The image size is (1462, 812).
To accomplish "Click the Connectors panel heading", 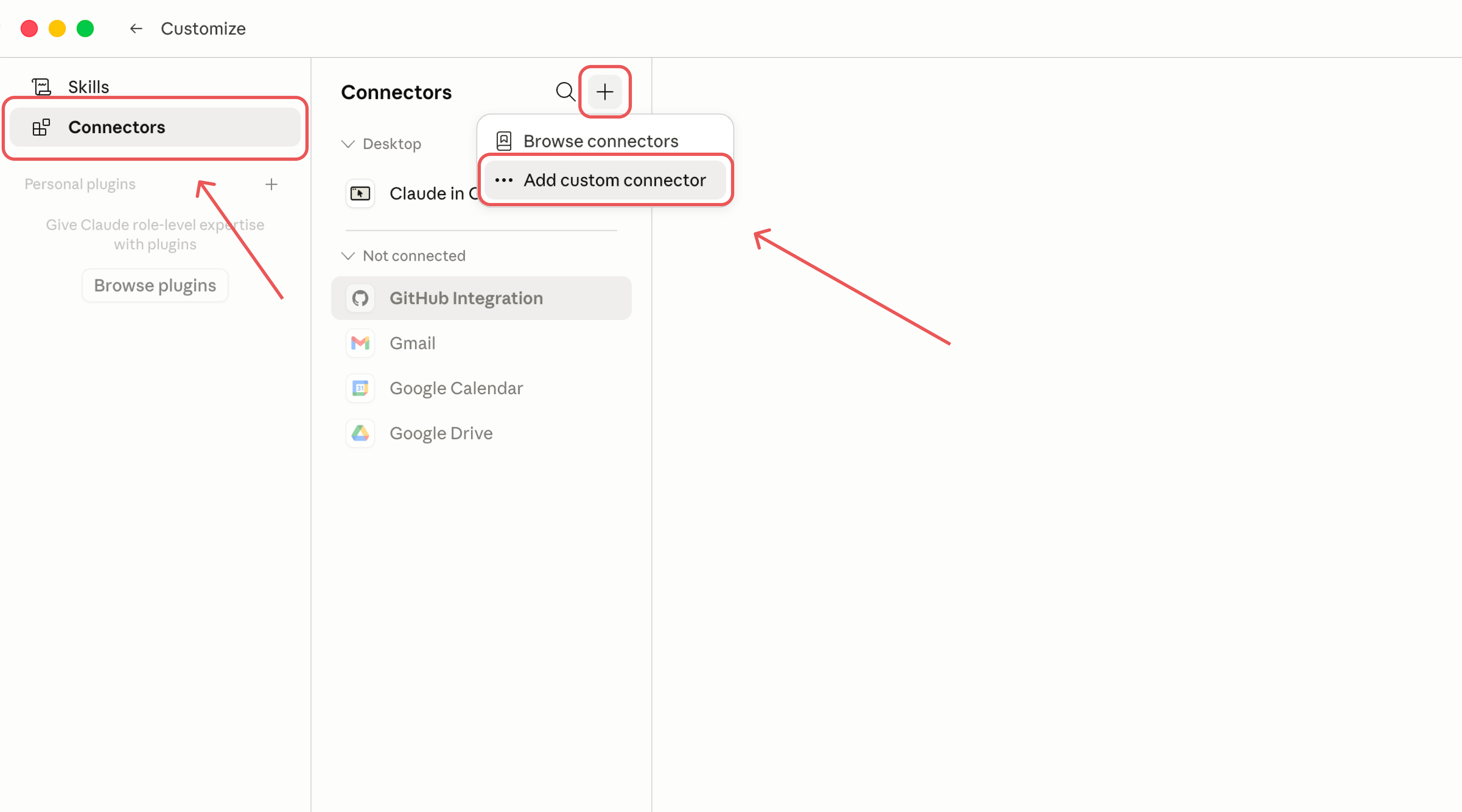I will click(396, 93).
